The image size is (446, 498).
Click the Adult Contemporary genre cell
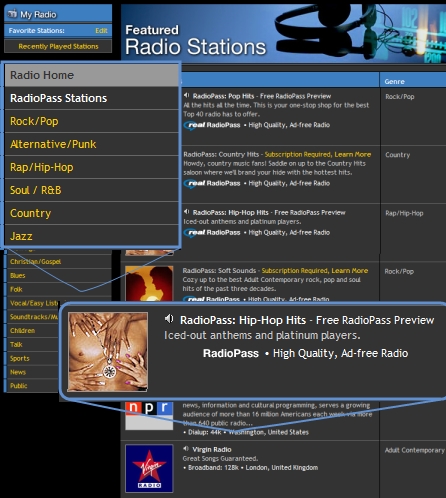point(415,450)
